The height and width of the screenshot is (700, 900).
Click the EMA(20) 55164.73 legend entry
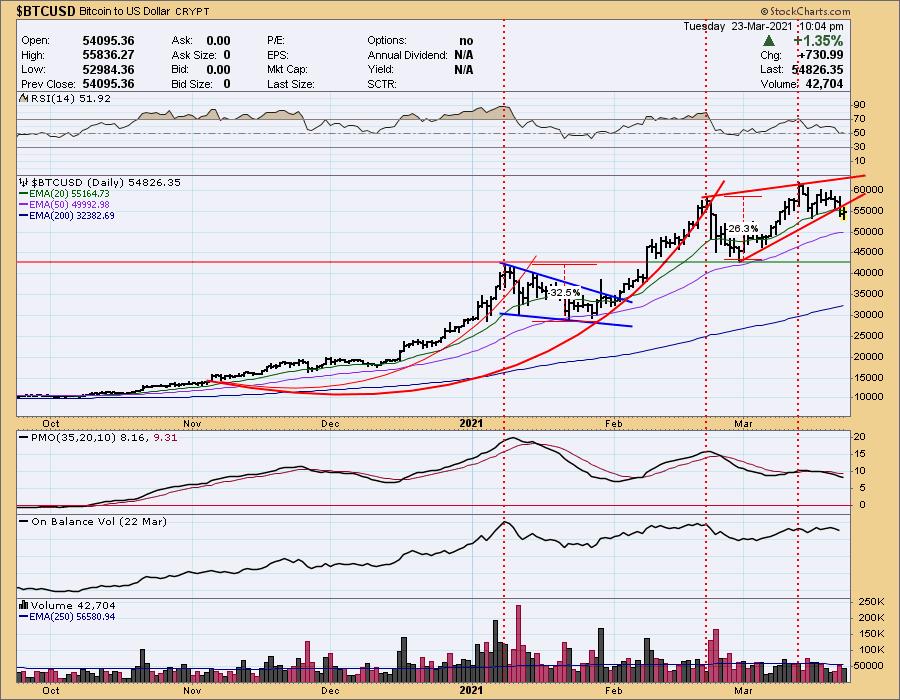tap(64, 194)
